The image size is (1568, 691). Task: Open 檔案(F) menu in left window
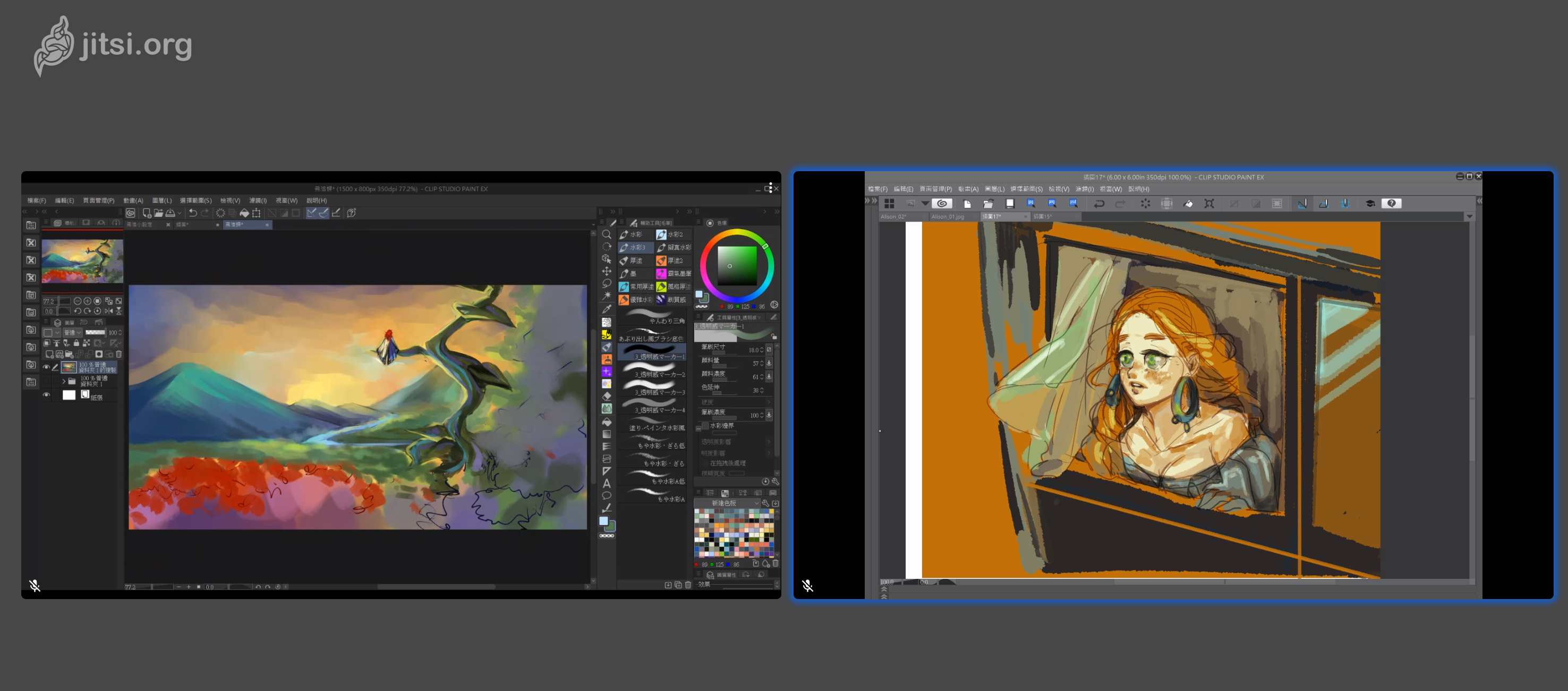coord(37,200)
